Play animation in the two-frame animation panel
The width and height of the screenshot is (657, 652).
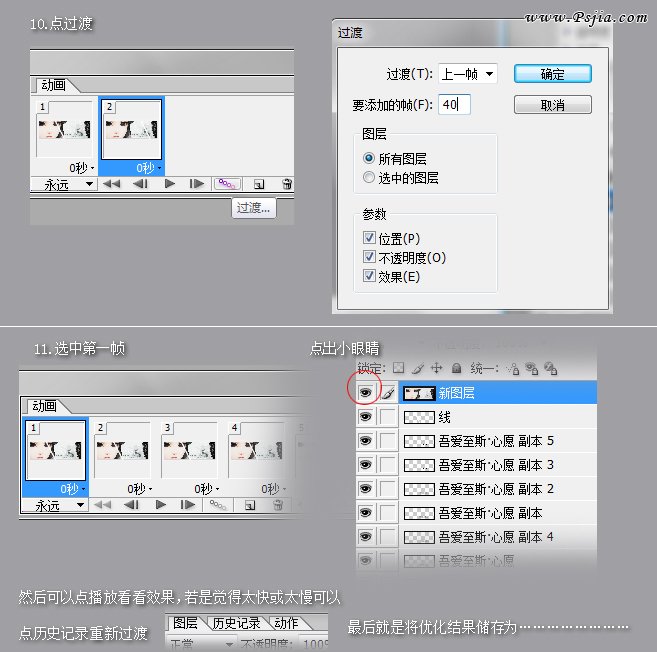[170, 184]
